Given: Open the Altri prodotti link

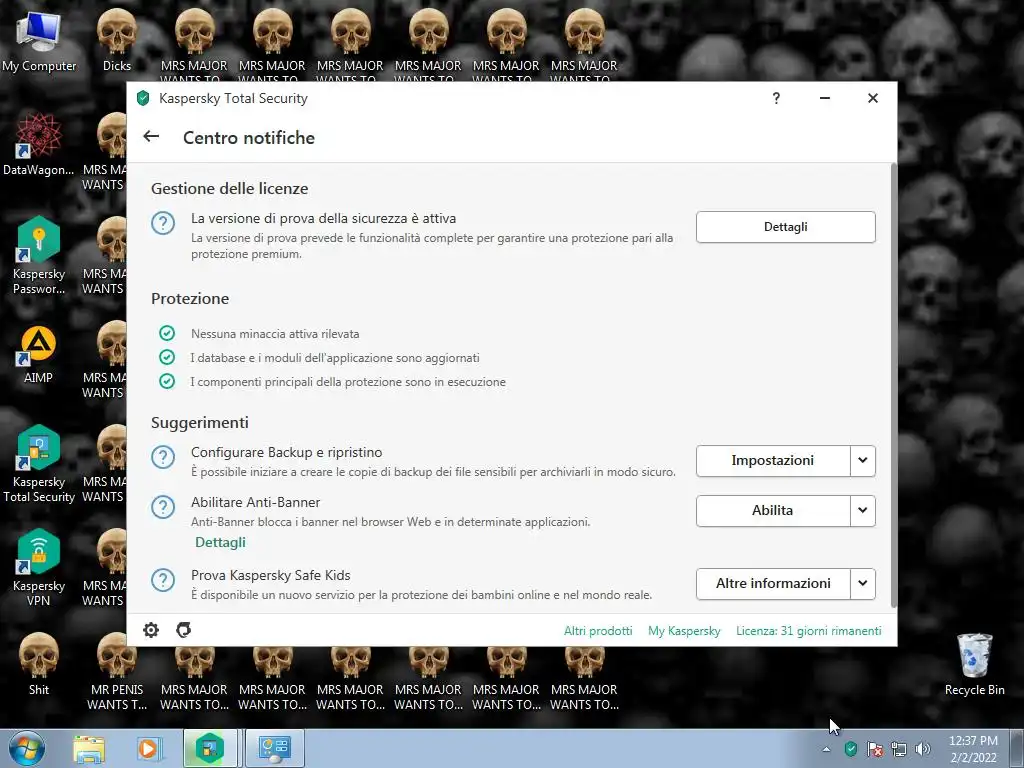Looking at the screenshot, I should pos(598,631).
